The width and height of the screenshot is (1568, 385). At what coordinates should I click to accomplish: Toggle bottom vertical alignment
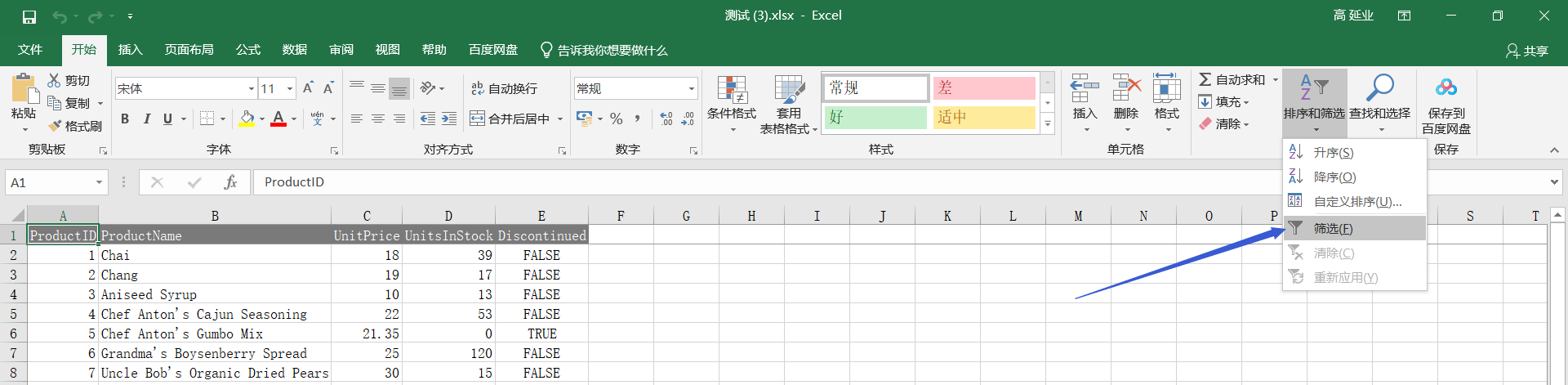[399, 88]
